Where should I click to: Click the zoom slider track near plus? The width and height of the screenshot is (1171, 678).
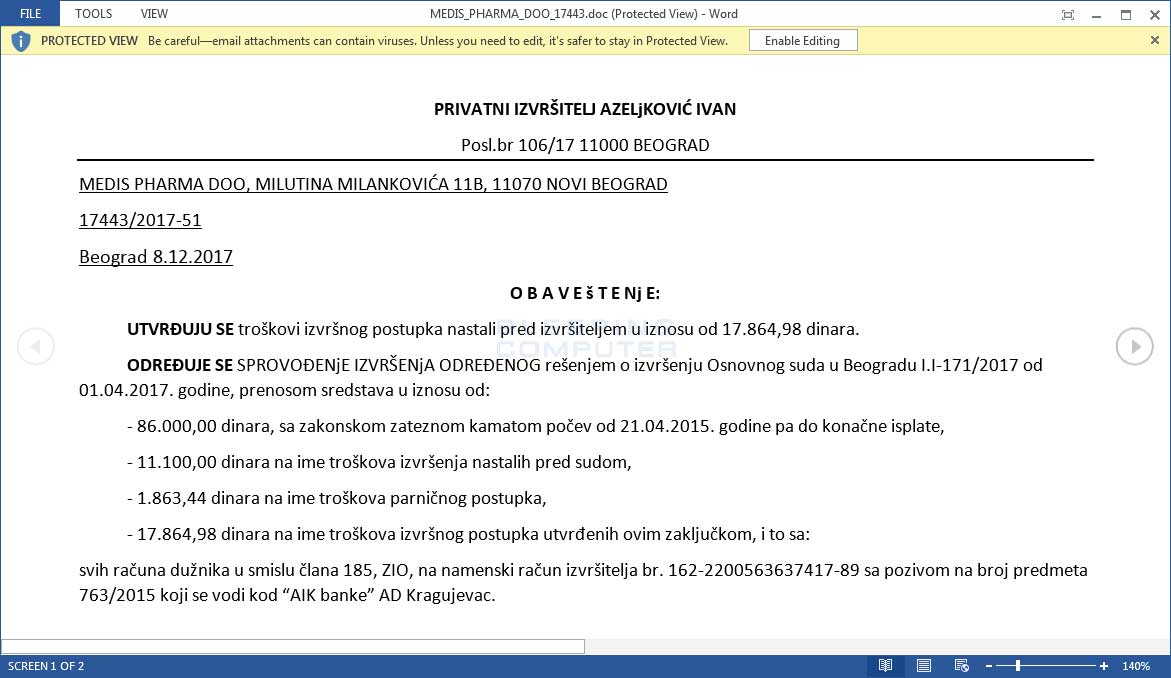1080,664
